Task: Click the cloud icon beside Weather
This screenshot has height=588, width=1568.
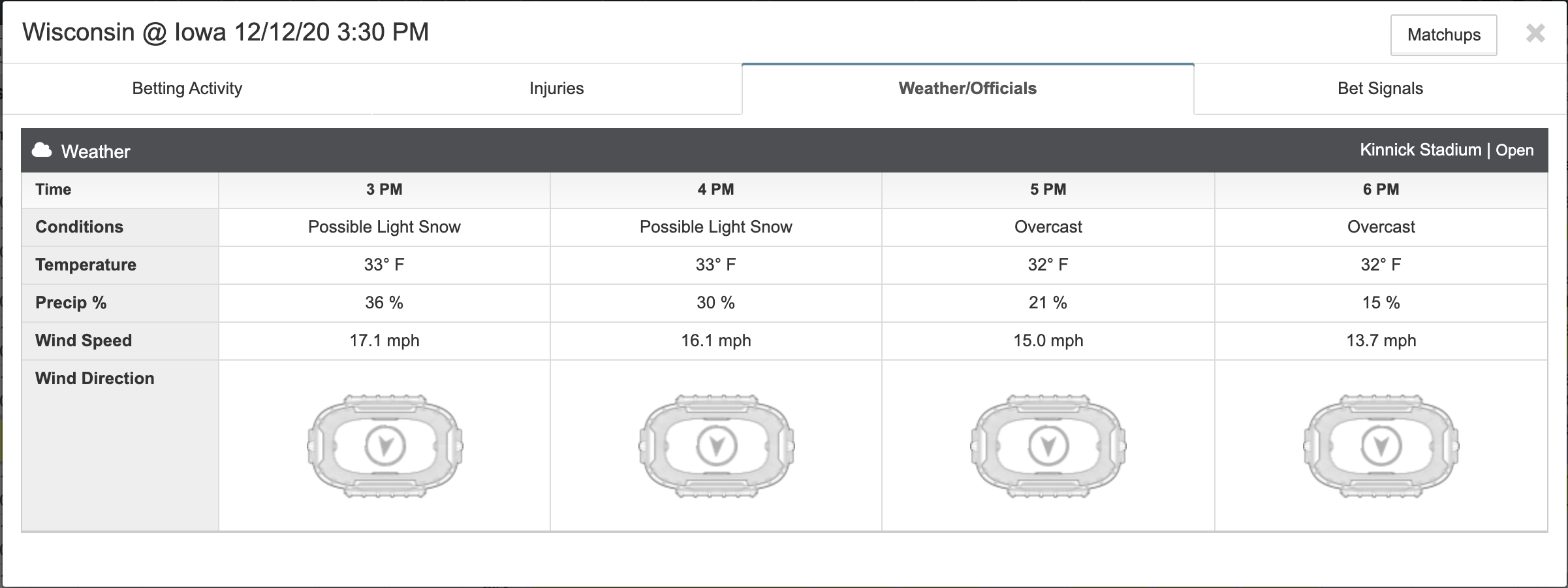Action: pos(42,150)
